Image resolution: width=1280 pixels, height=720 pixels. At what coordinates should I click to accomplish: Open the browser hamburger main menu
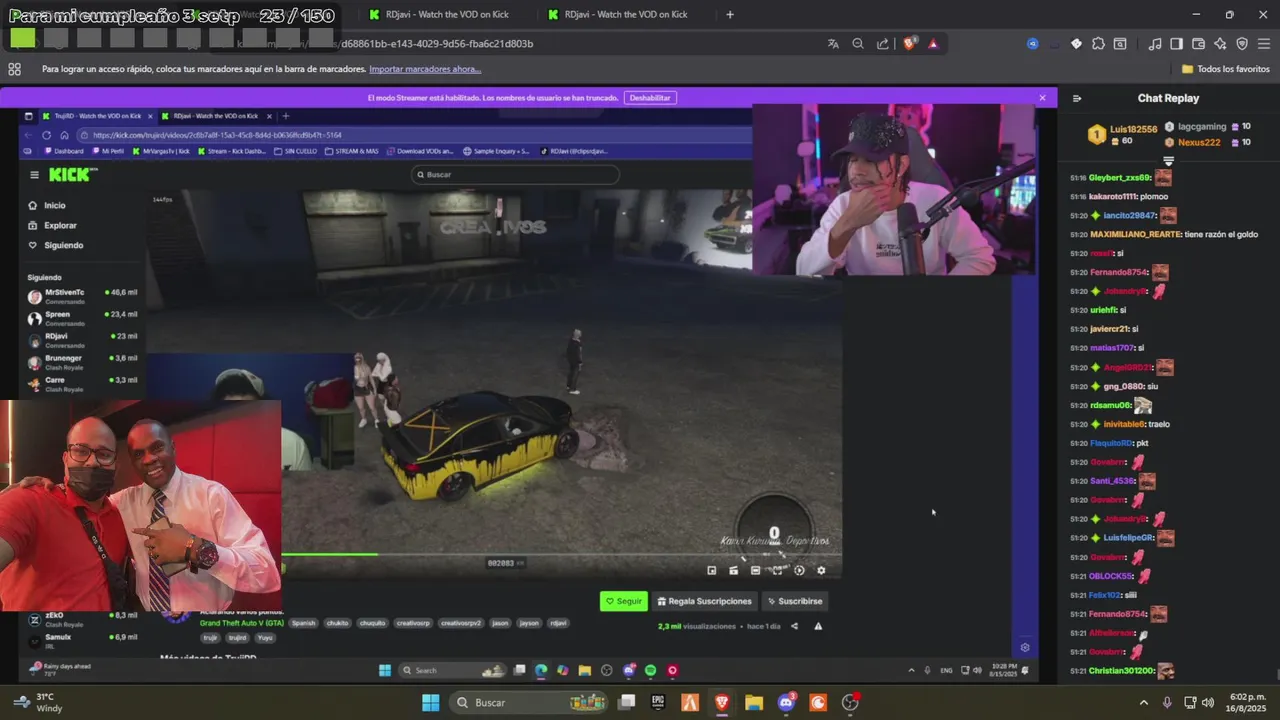(1264, 44)
